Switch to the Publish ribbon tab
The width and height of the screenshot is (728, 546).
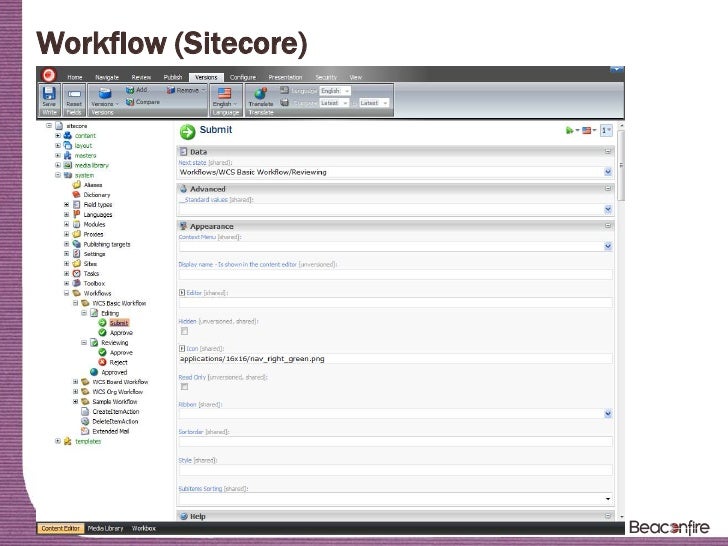(173, 78)
